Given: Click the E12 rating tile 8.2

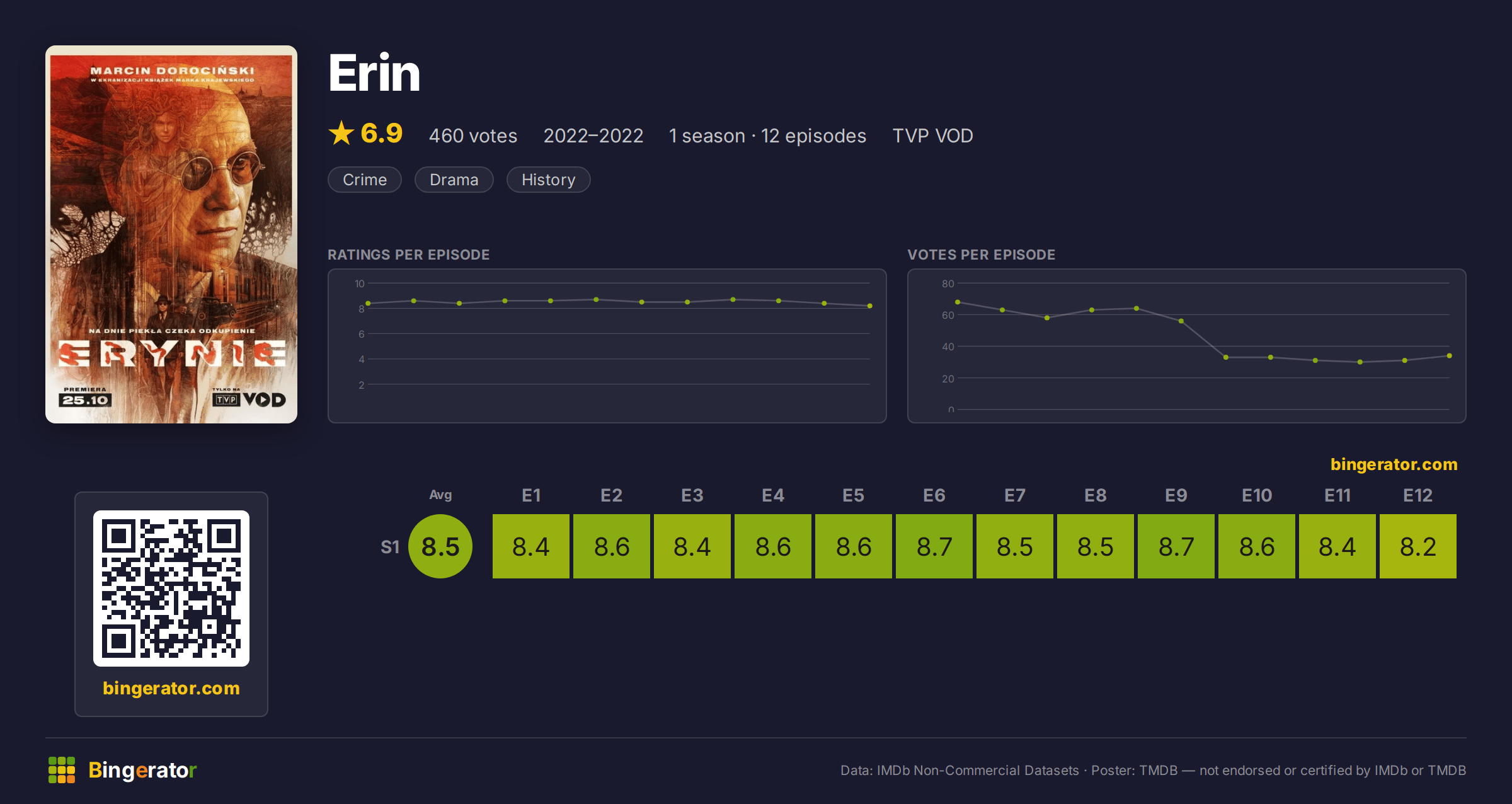Looking at the screenshot, I should 1418,546.
